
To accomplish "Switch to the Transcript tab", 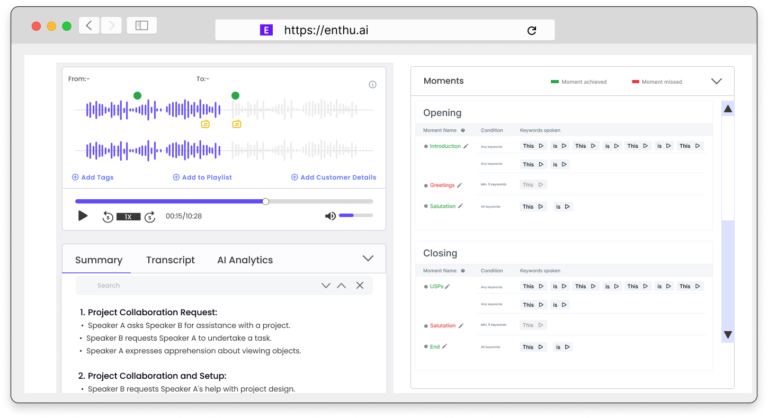I will [x=170, y=260].
